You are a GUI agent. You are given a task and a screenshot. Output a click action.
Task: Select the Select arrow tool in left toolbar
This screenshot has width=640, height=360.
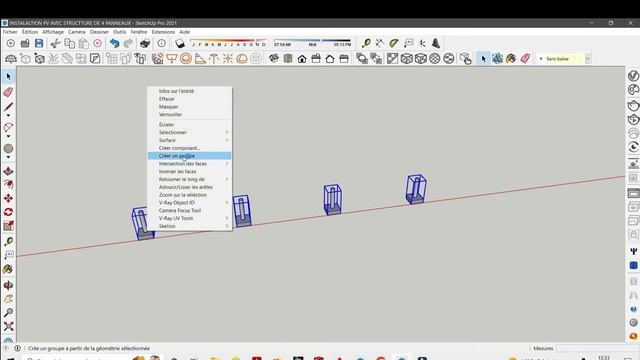9,77
